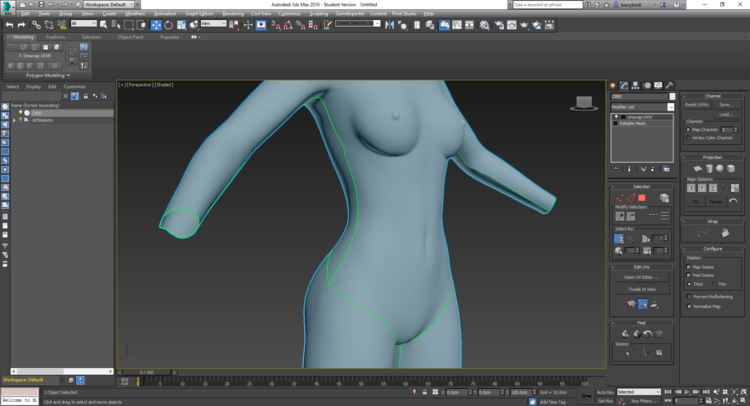Open the Create command panel tab

coord(613,86)
